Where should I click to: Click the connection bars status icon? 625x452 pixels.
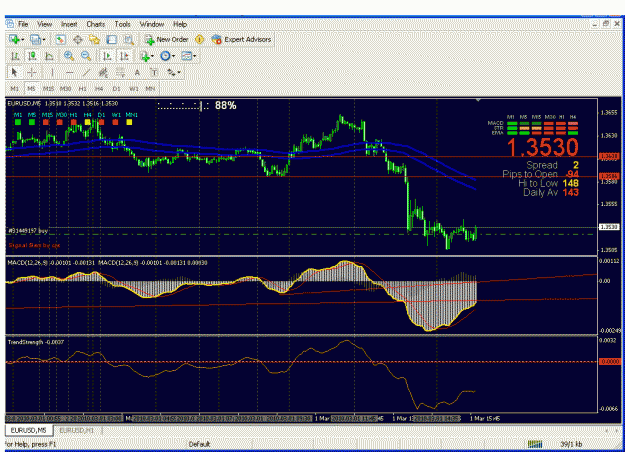coord(535,444)
